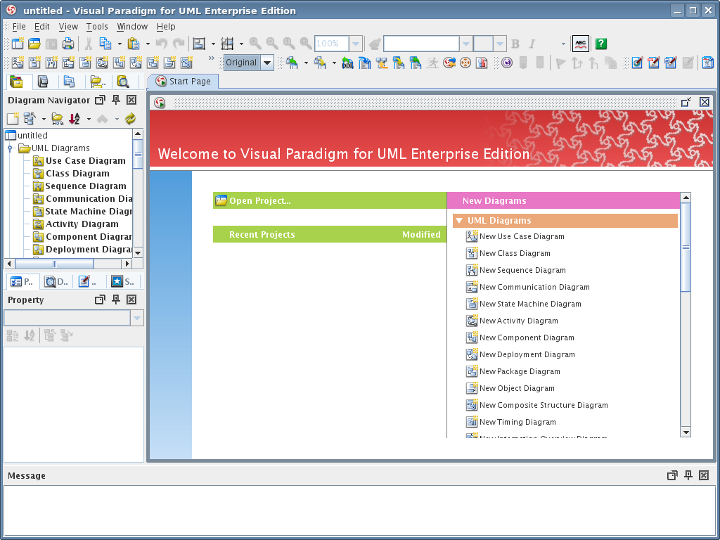Expand hidden toolbar items double-chevron
The width and height of the screenshot is (720, 540).
coord(211,58)
